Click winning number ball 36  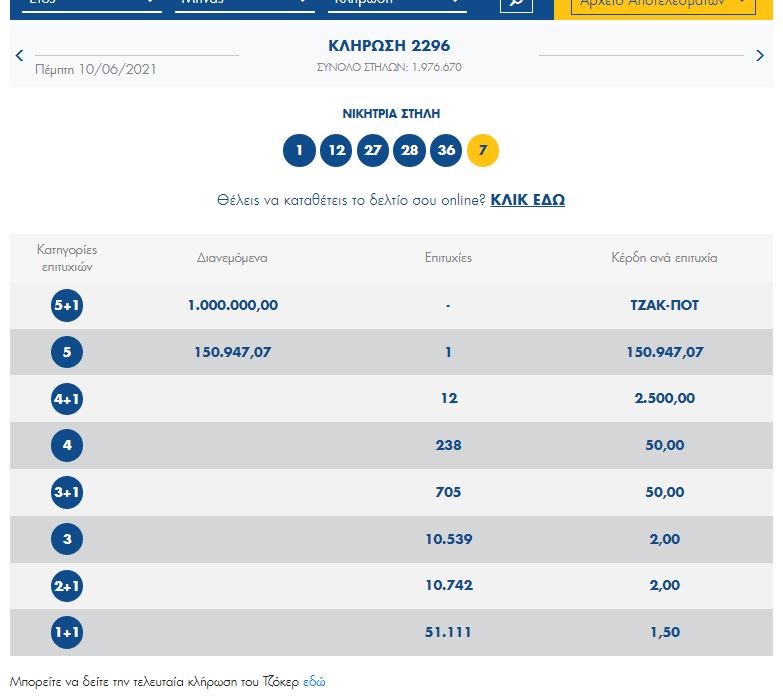(x=446, y=151)
